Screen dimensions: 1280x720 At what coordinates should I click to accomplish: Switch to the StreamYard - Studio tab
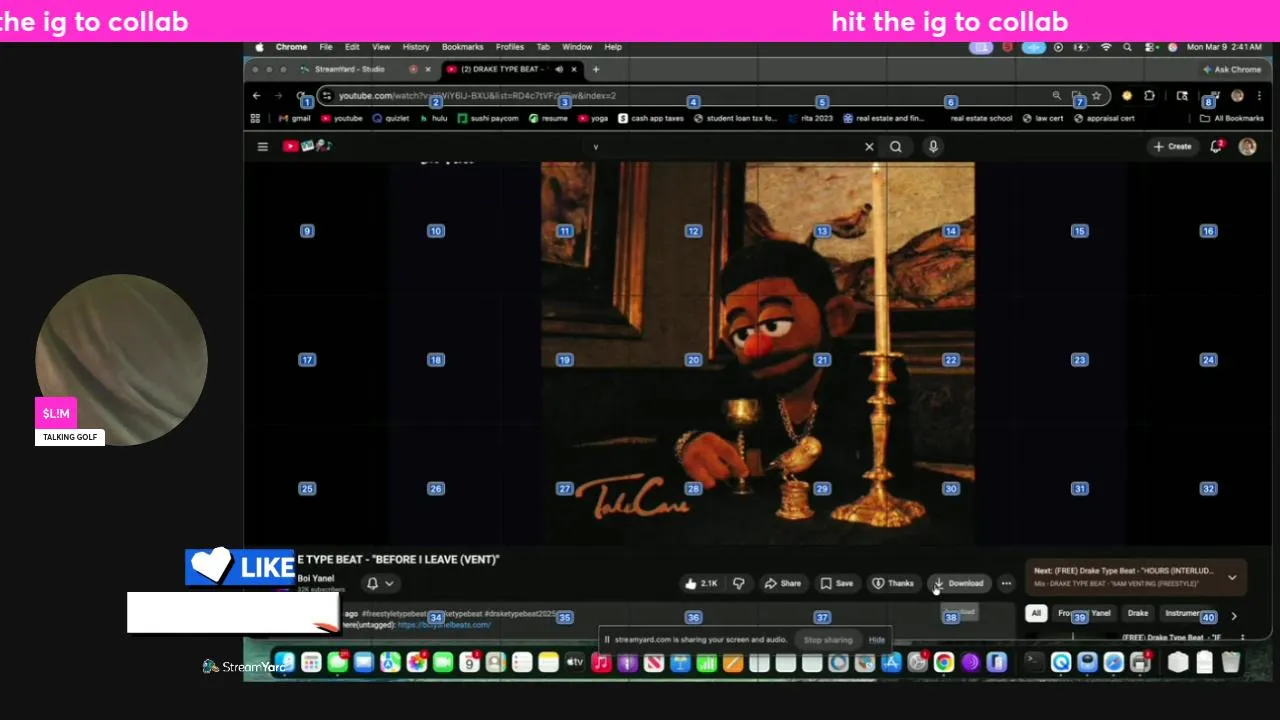pos(349,69)
